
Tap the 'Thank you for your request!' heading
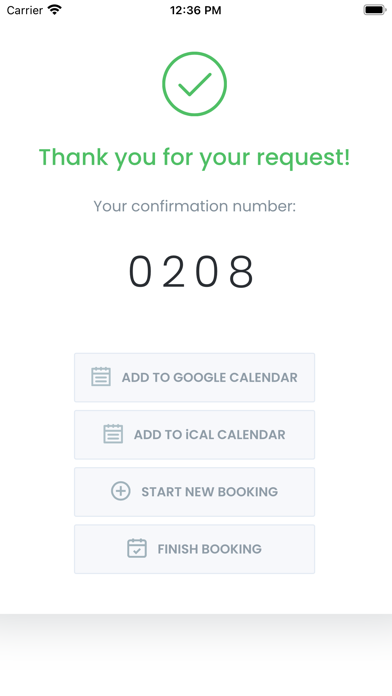194,158
